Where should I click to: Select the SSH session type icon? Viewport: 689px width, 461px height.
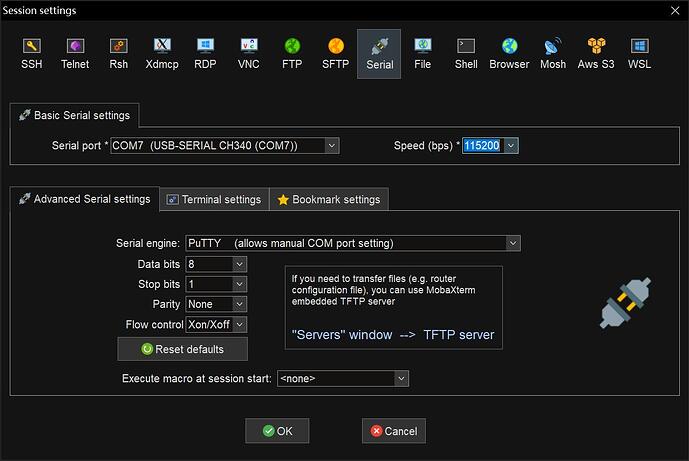pyautogui.click(x=32, y=54)
